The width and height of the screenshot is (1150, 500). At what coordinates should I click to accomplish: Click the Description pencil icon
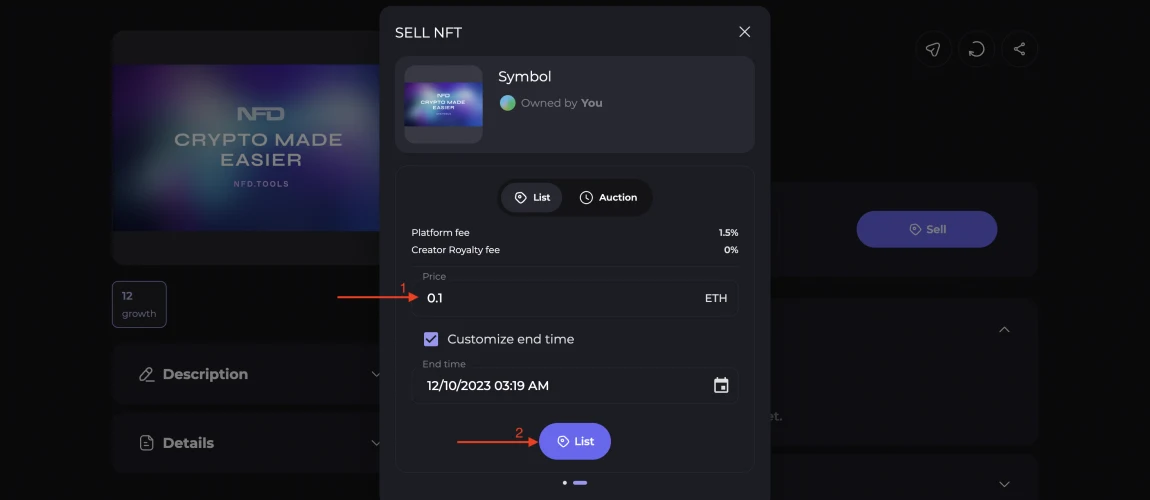point(147,374)
